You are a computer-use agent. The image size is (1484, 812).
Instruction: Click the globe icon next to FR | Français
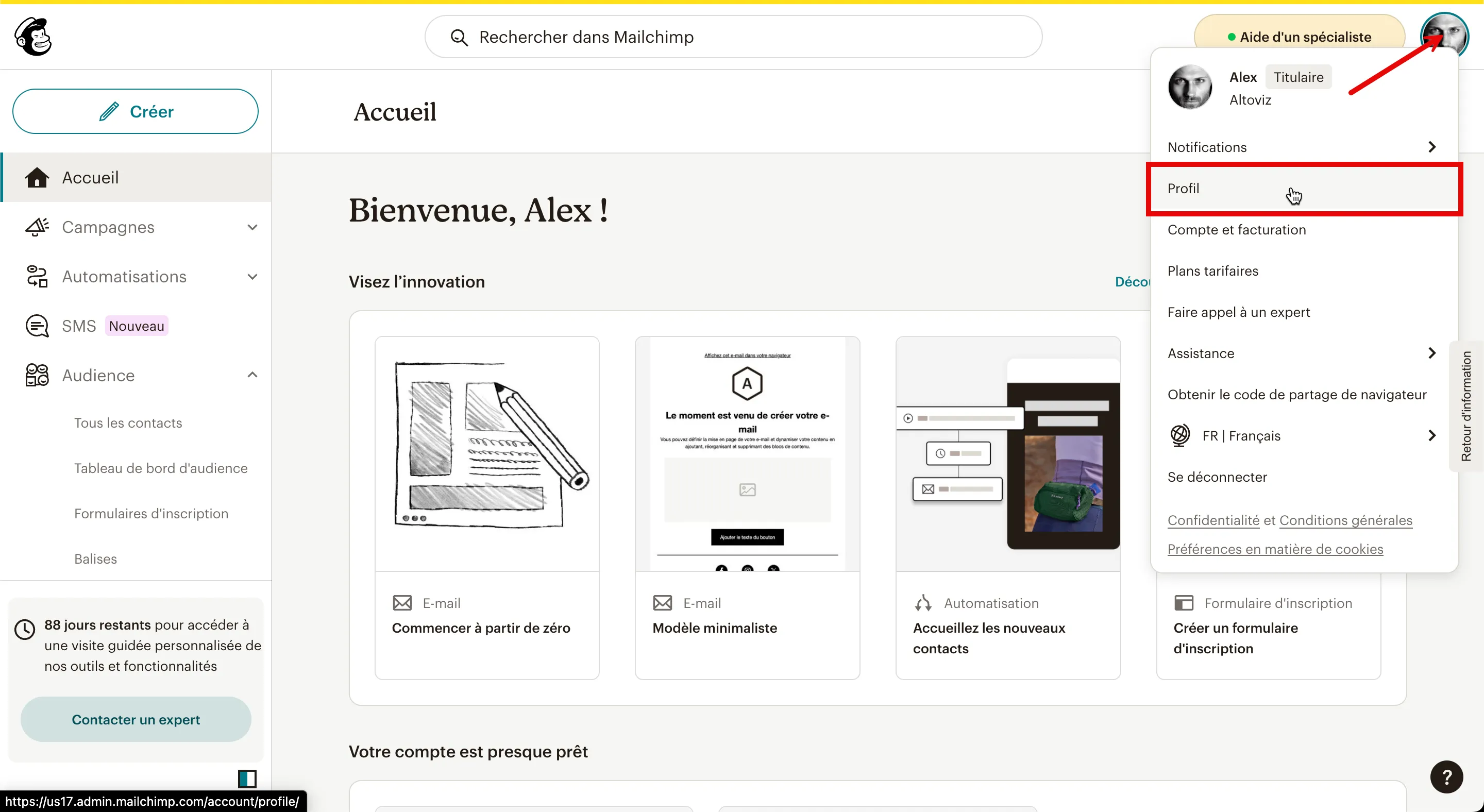[1179, 435]
